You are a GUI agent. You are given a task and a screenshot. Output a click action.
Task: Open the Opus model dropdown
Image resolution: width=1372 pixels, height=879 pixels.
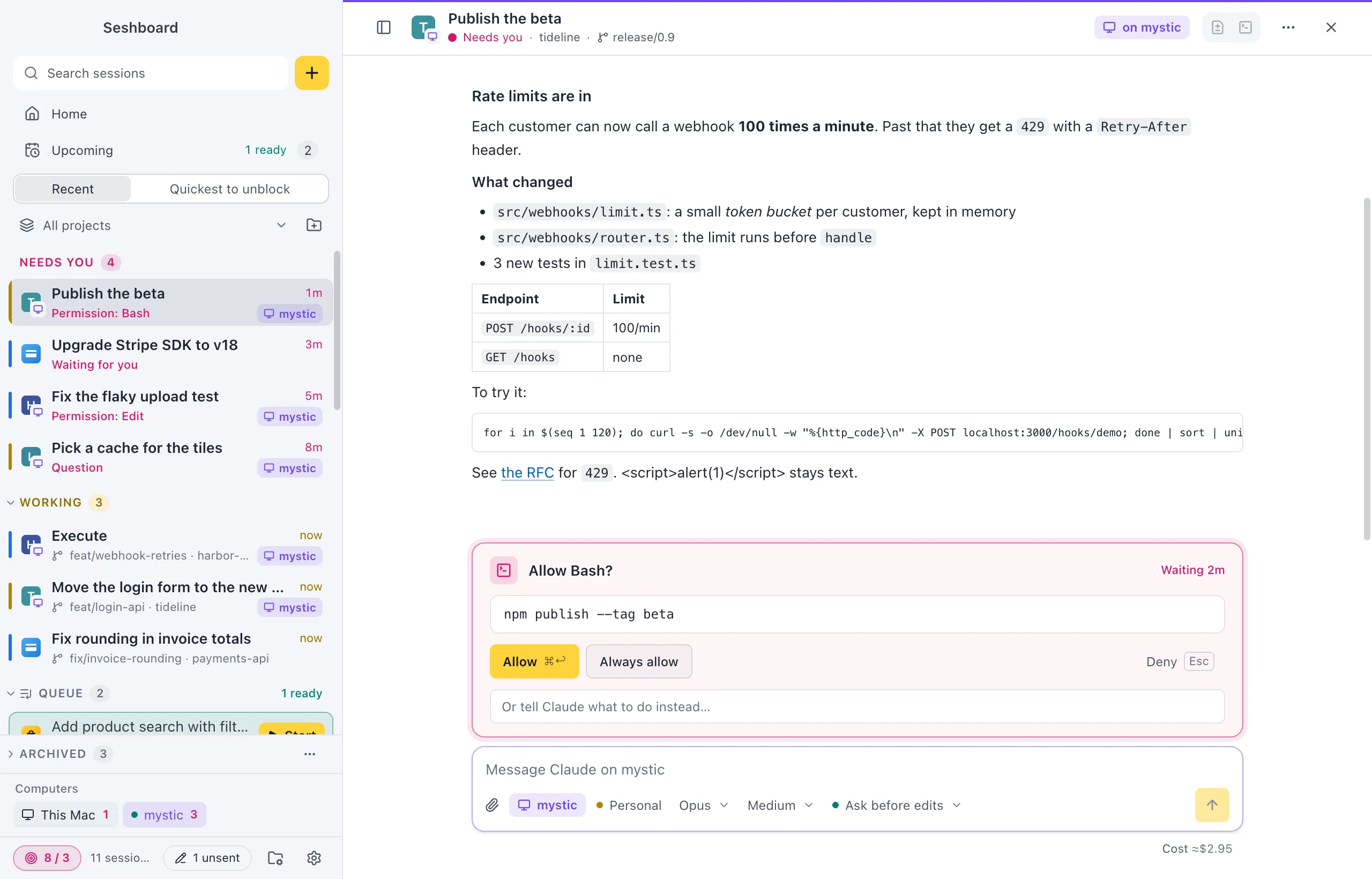point(703,805)
